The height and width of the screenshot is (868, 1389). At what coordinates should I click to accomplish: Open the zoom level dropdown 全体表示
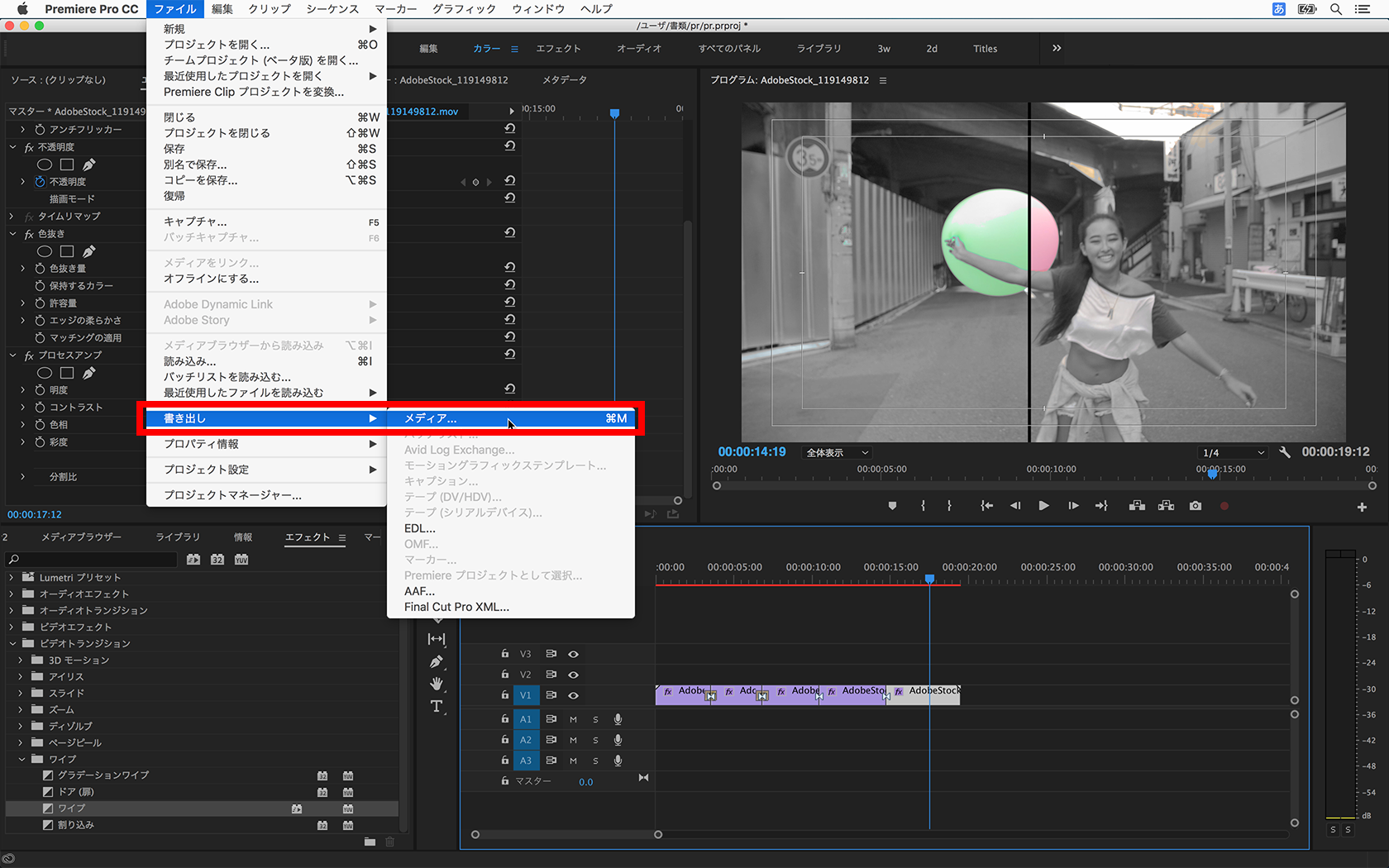pyautogui.click(x=837, y=453)
